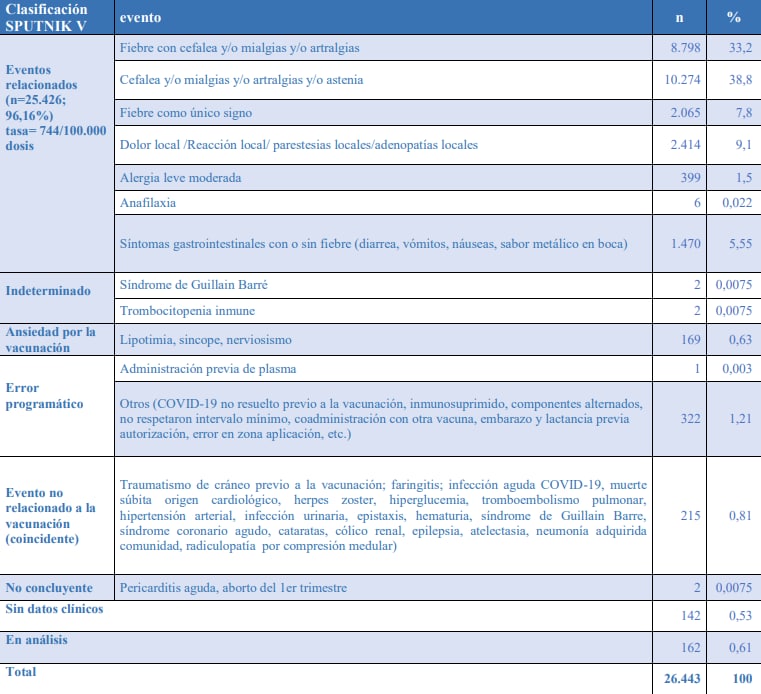Click the 'evento' column header
The image size is (761, 694).
(x=140, y=17)
